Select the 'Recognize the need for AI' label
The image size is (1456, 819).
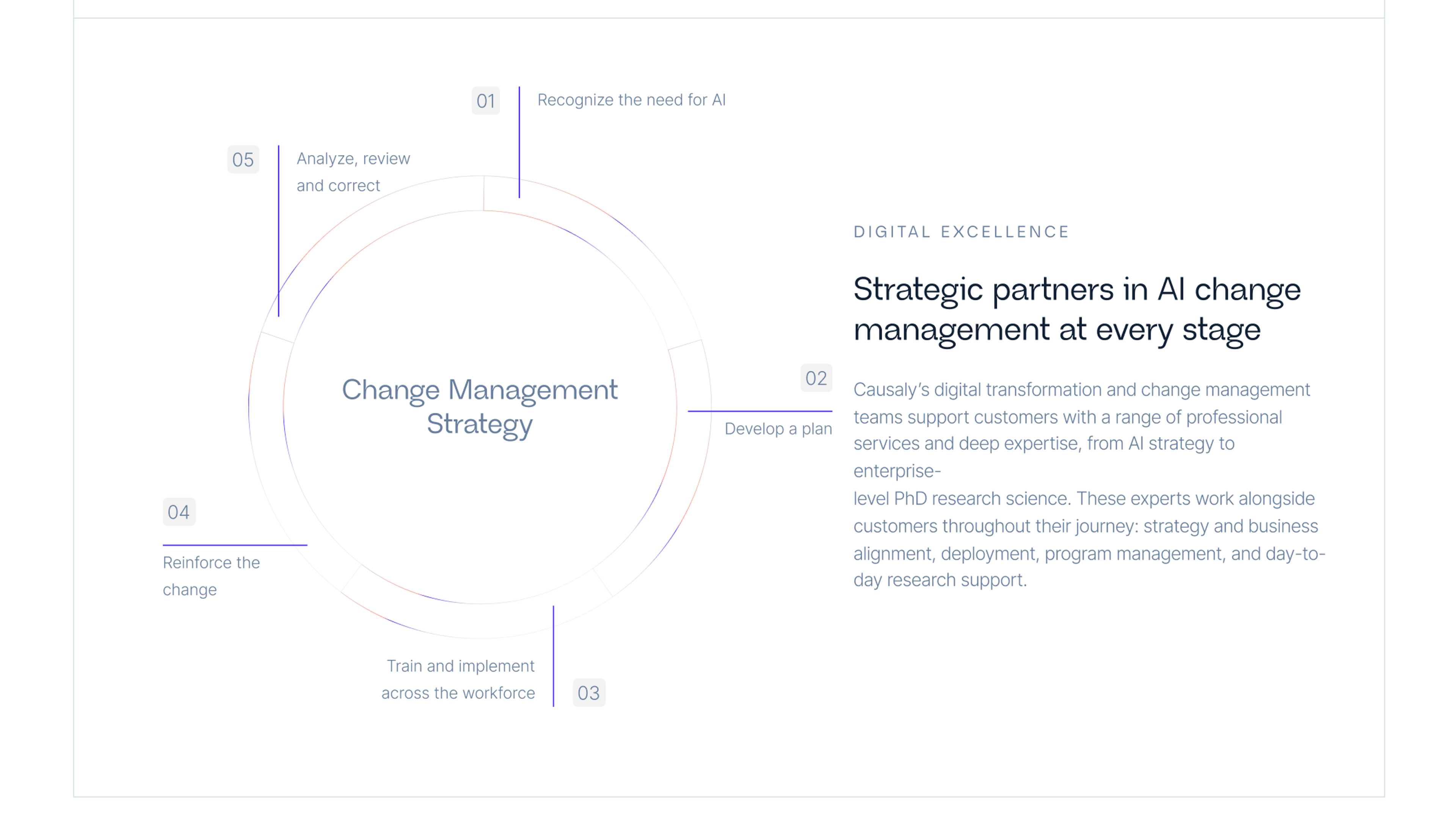(x=631, y=100)
